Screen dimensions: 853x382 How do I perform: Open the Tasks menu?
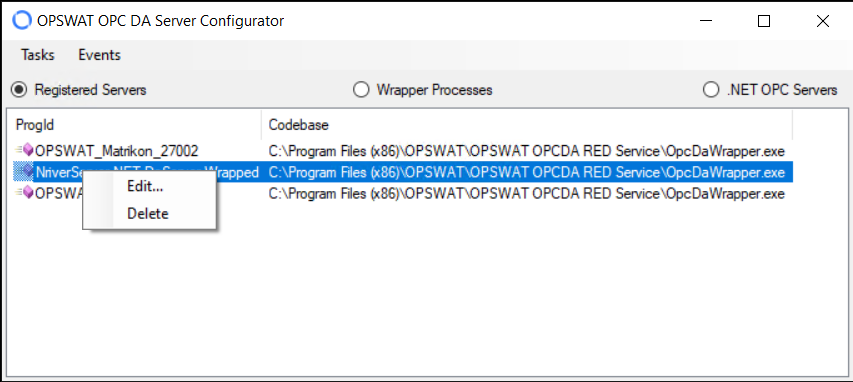click(38, 55)
